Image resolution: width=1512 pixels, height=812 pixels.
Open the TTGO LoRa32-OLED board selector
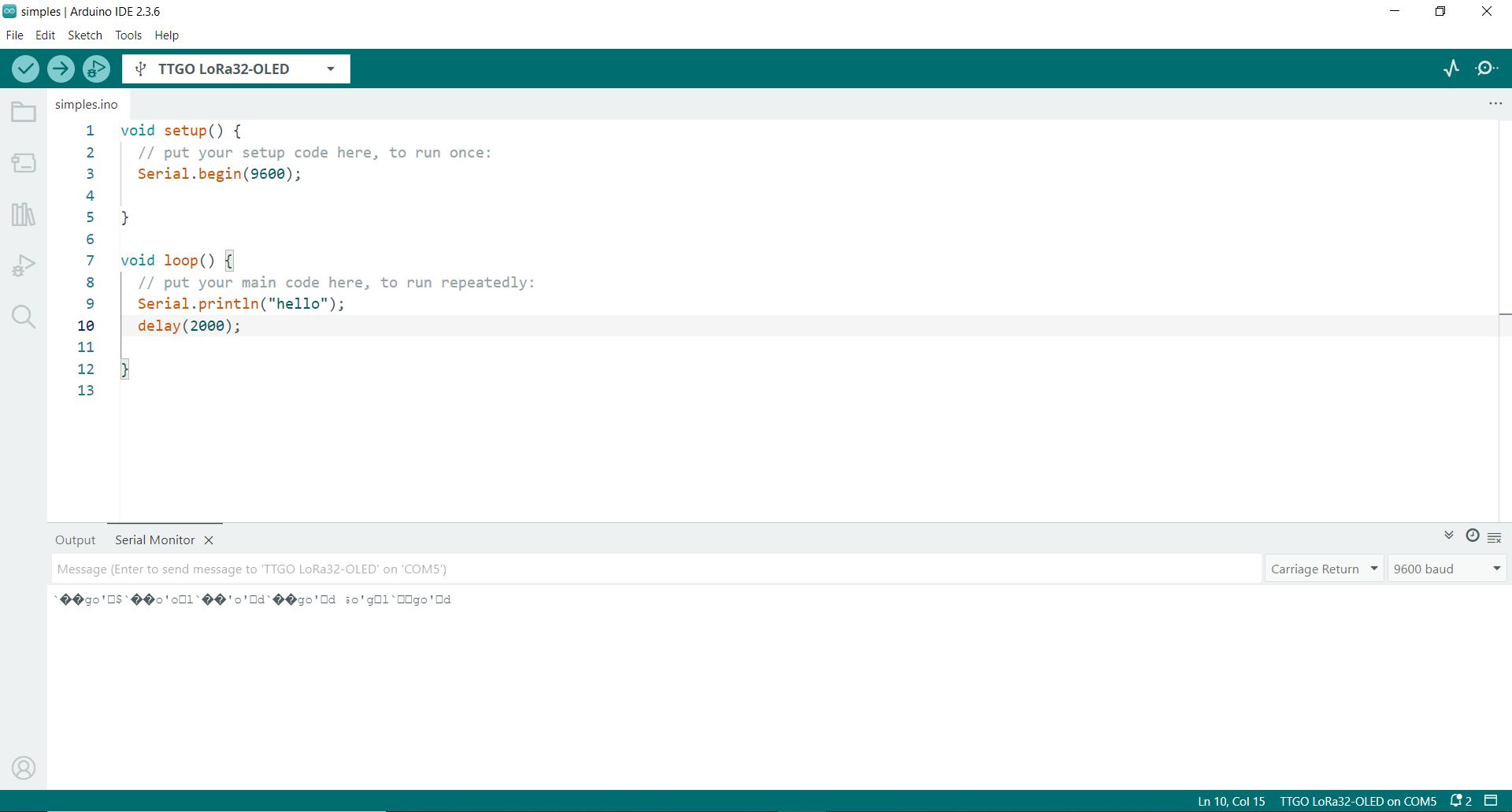coord(236,69)
